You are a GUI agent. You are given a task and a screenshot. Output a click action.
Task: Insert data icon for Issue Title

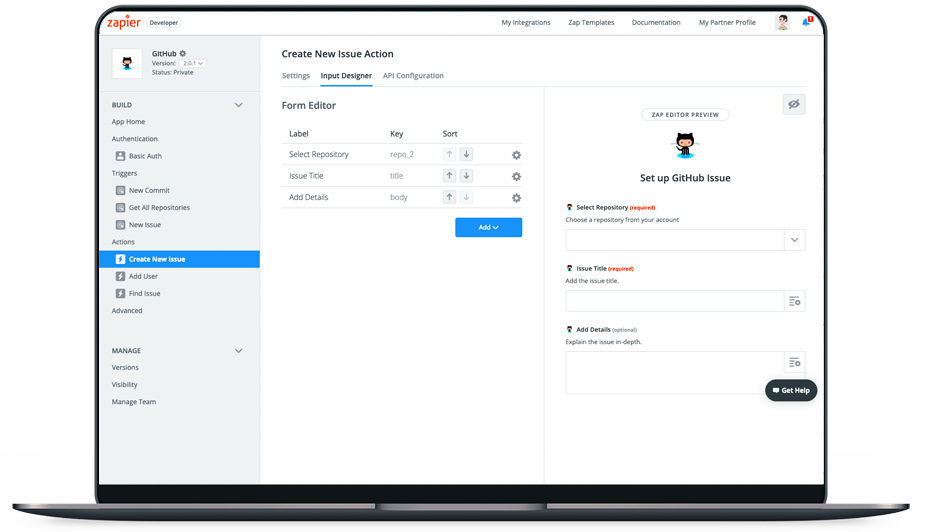(794, 302)
